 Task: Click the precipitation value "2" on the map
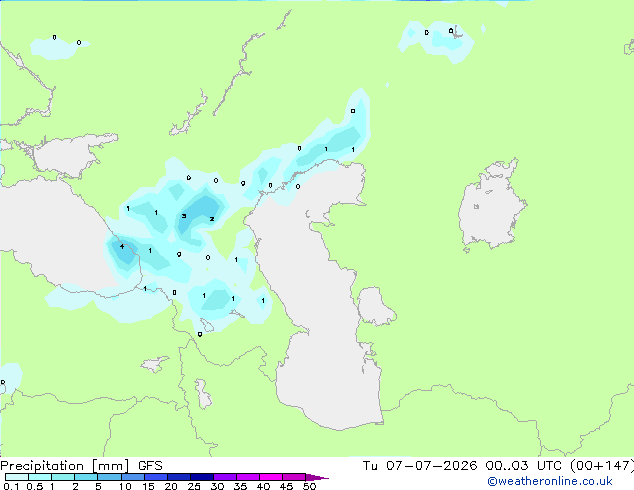pos(212,219)
